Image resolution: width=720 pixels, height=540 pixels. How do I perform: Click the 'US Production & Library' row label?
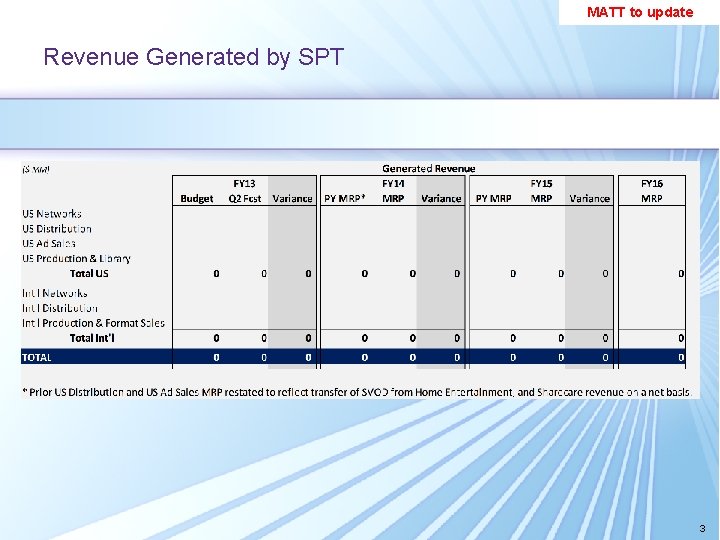[76, 259]
